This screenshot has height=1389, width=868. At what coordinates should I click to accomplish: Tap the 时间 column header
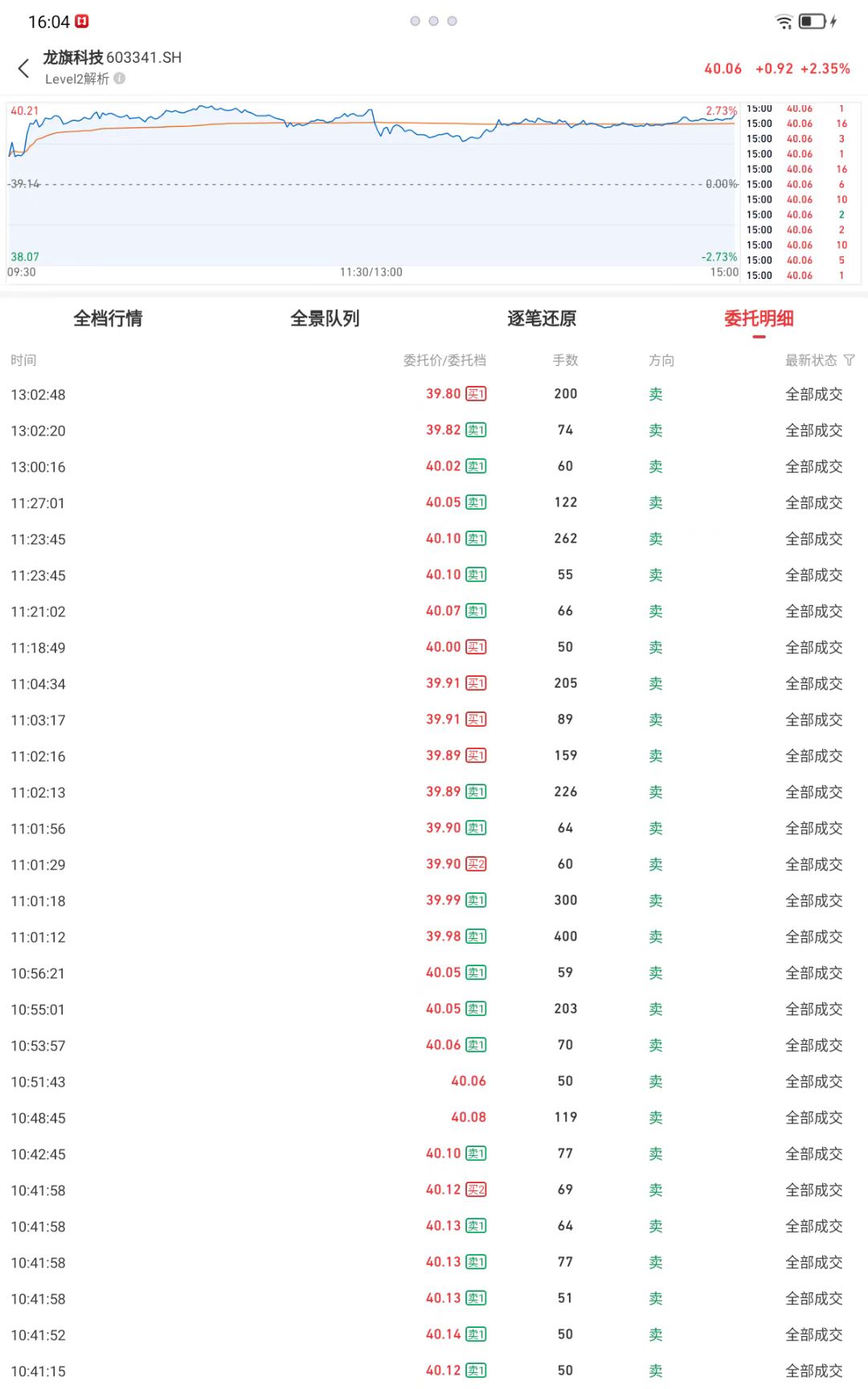23,360
